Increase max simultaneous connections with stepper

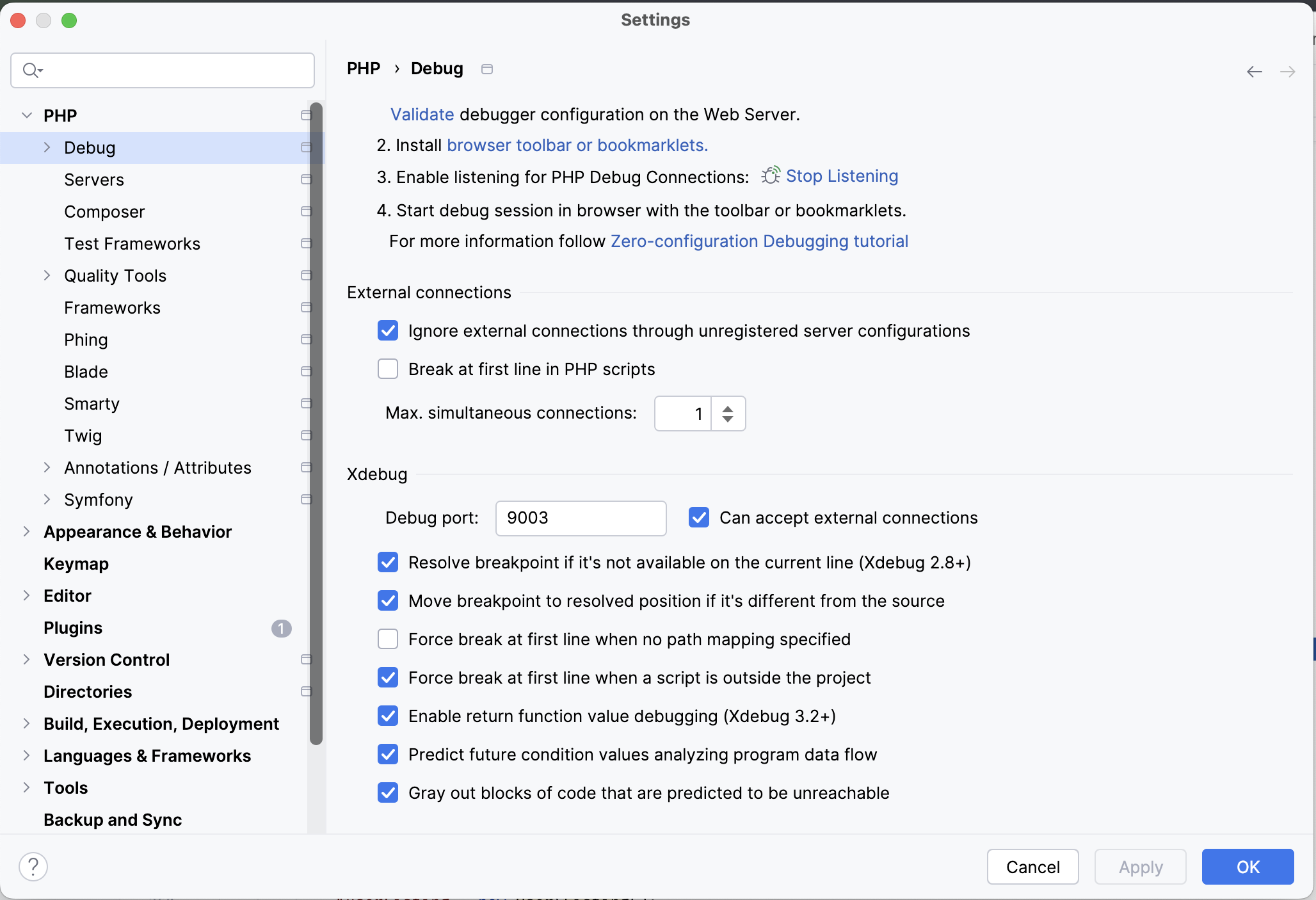point(728,408)
